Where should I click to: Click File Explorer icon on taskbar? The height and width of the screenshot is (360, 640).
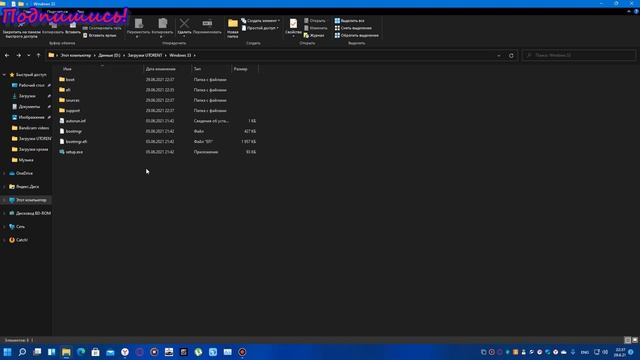66,352
